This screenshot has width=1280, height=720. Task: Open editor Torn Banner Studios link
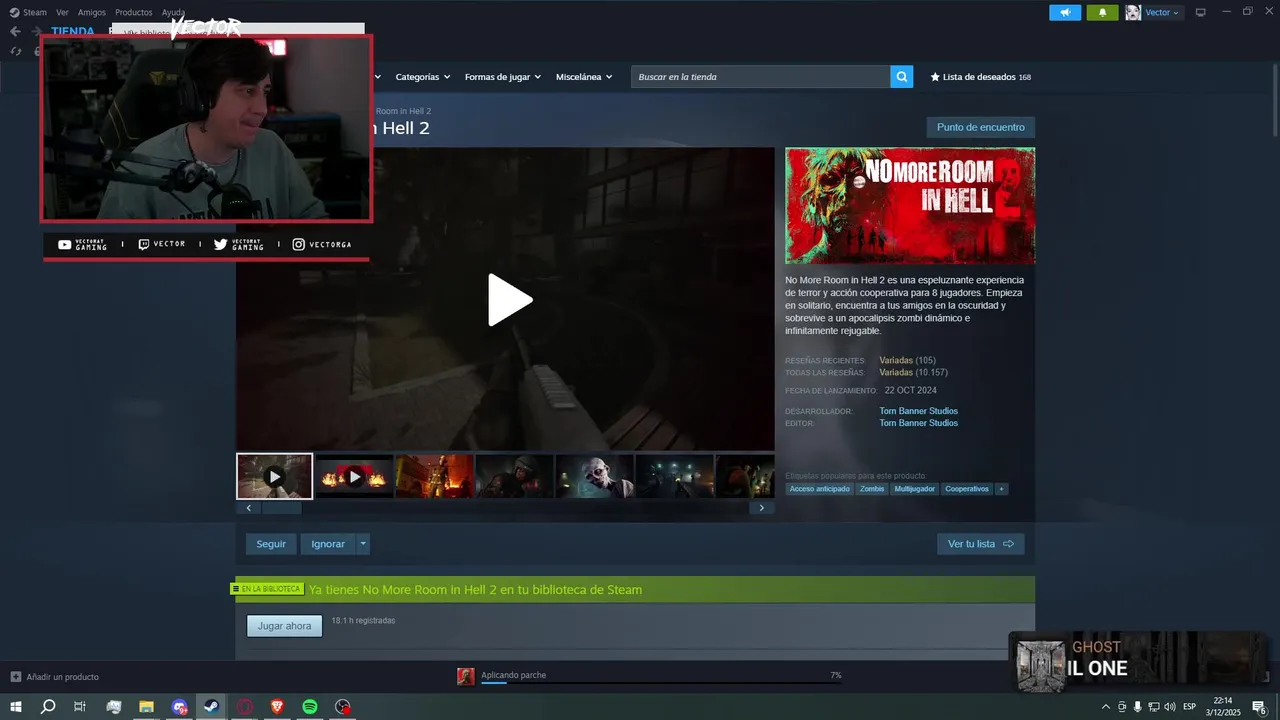tap(918, 423)
